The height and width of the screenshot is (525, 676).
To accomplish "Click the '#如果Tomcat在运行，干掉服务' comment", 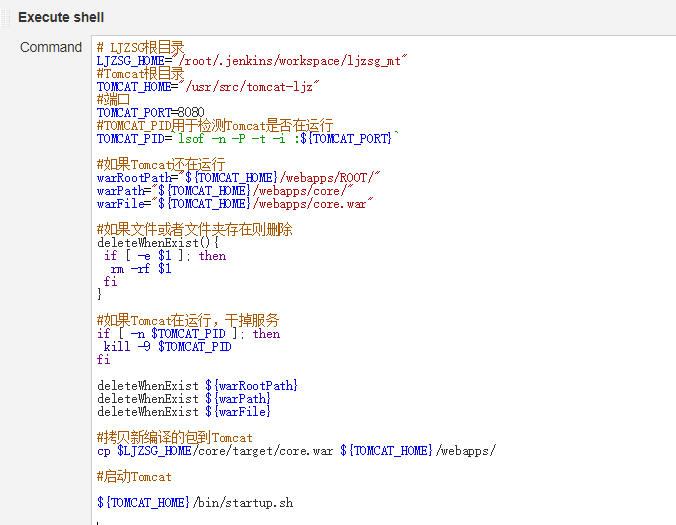I will [x=188, y=321].
